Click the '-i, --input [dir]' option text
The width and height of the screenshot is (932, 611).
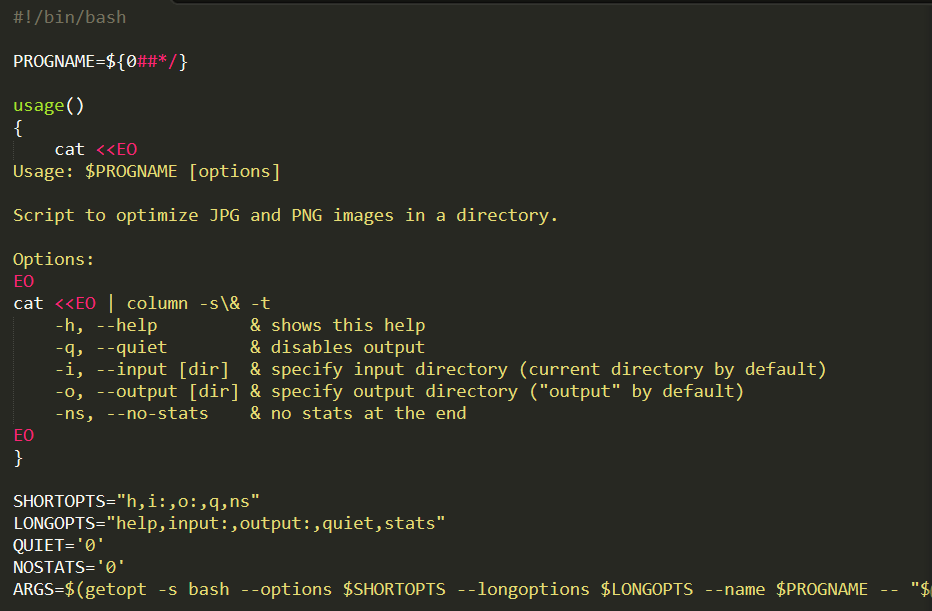141,369
